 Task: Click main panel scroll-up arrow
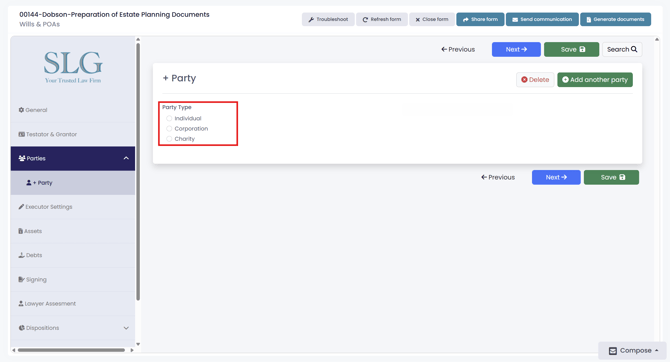(657, 40)
